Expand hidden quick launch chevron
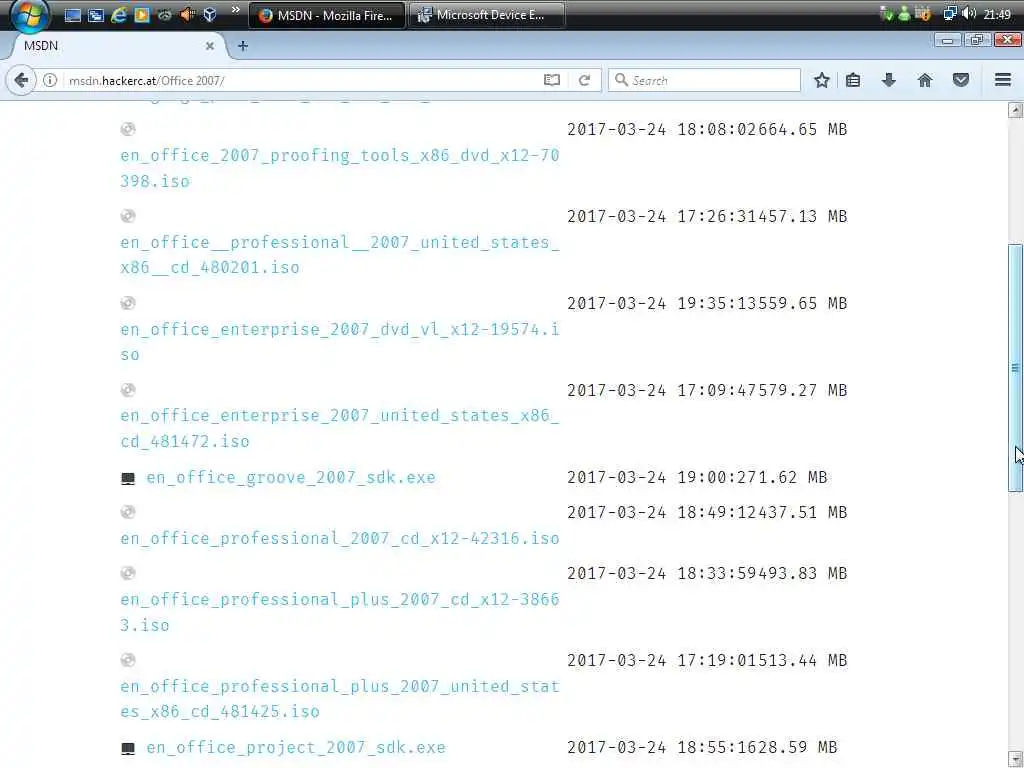Viewport: 1024px width, 768px height. pos(236,10)
